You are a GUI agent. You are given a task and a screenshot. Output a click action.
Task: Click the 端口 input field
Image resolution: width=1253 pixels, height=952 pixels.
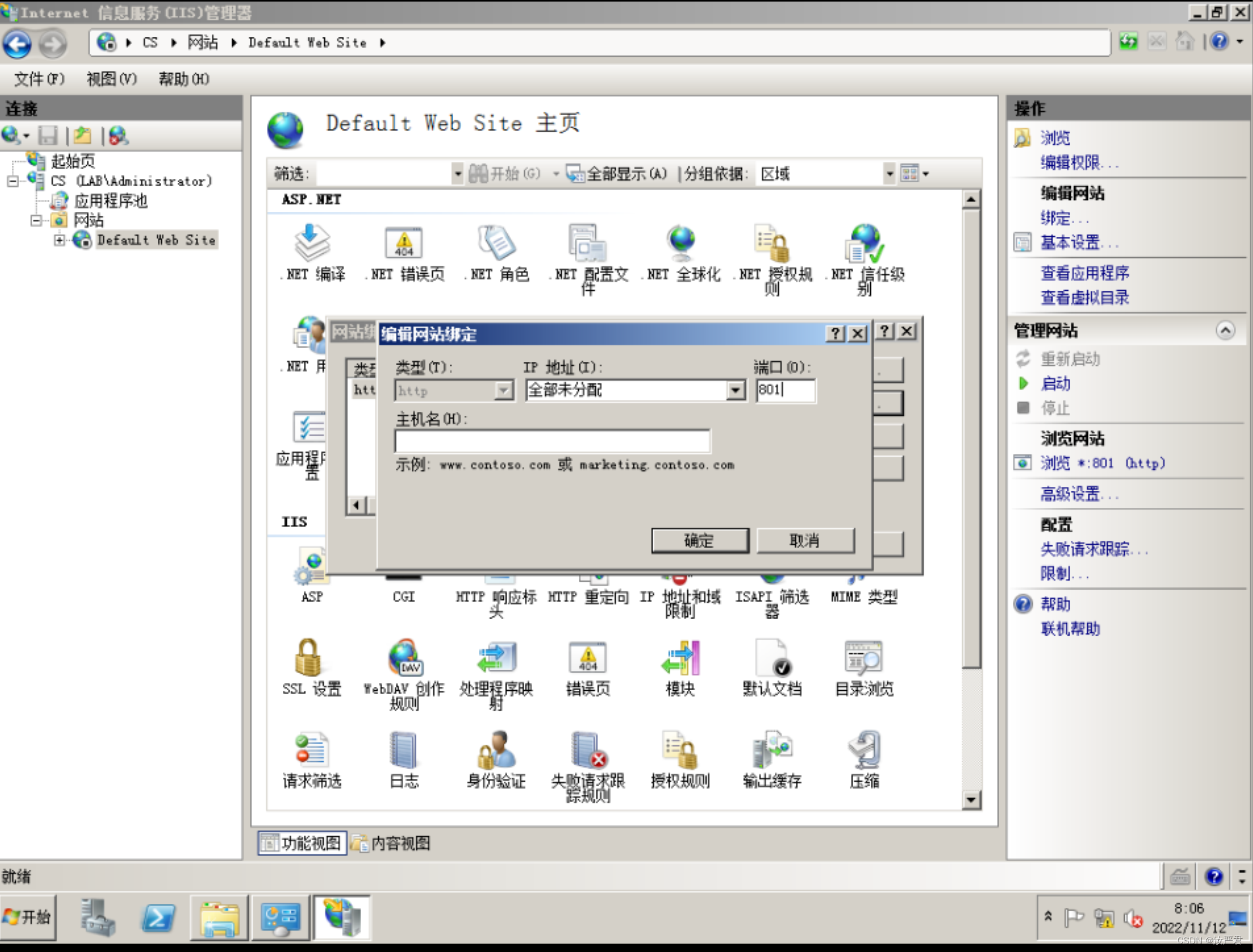coord(785,390)
